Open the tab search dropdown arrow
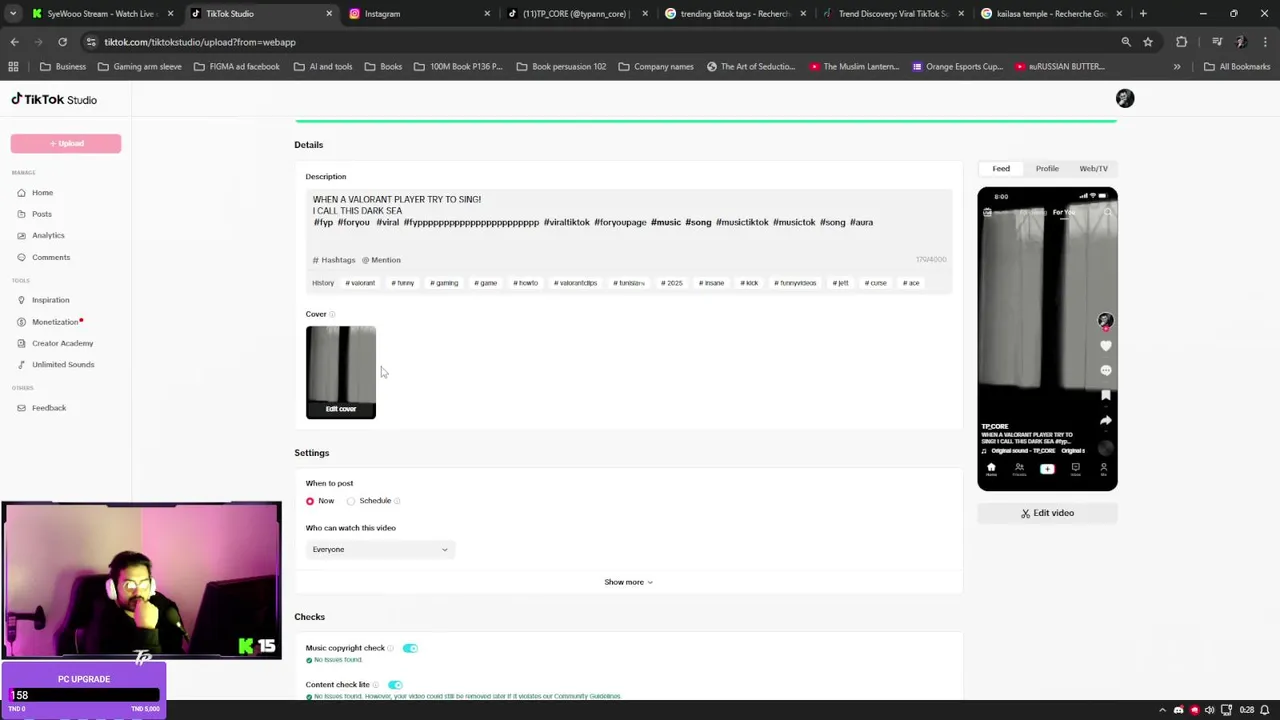This screenshot has width=1280, height=720. (x=13, y=14)
